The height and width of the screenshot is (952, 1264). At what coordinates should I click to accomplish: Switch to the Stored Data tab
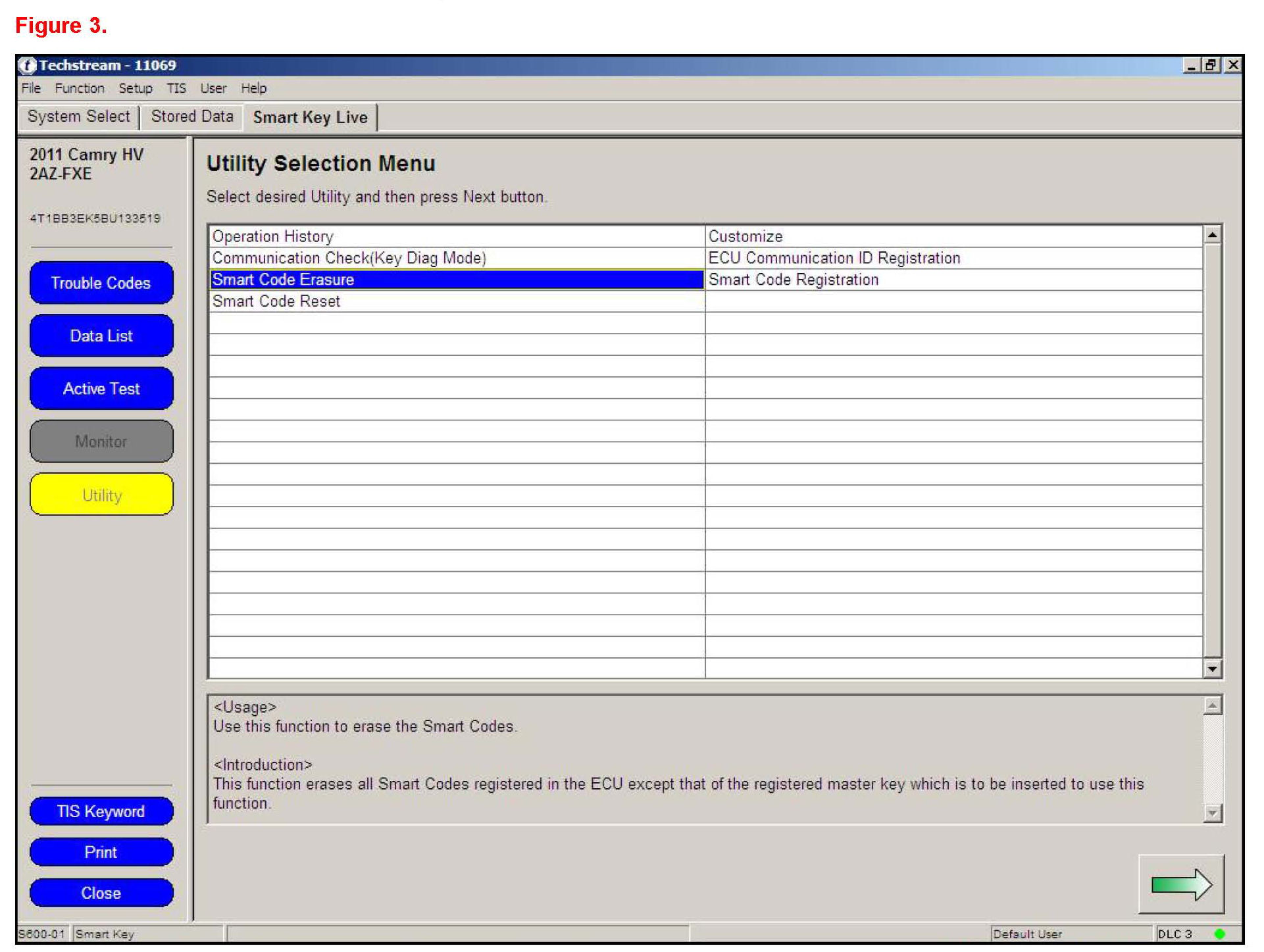point(192,116)
